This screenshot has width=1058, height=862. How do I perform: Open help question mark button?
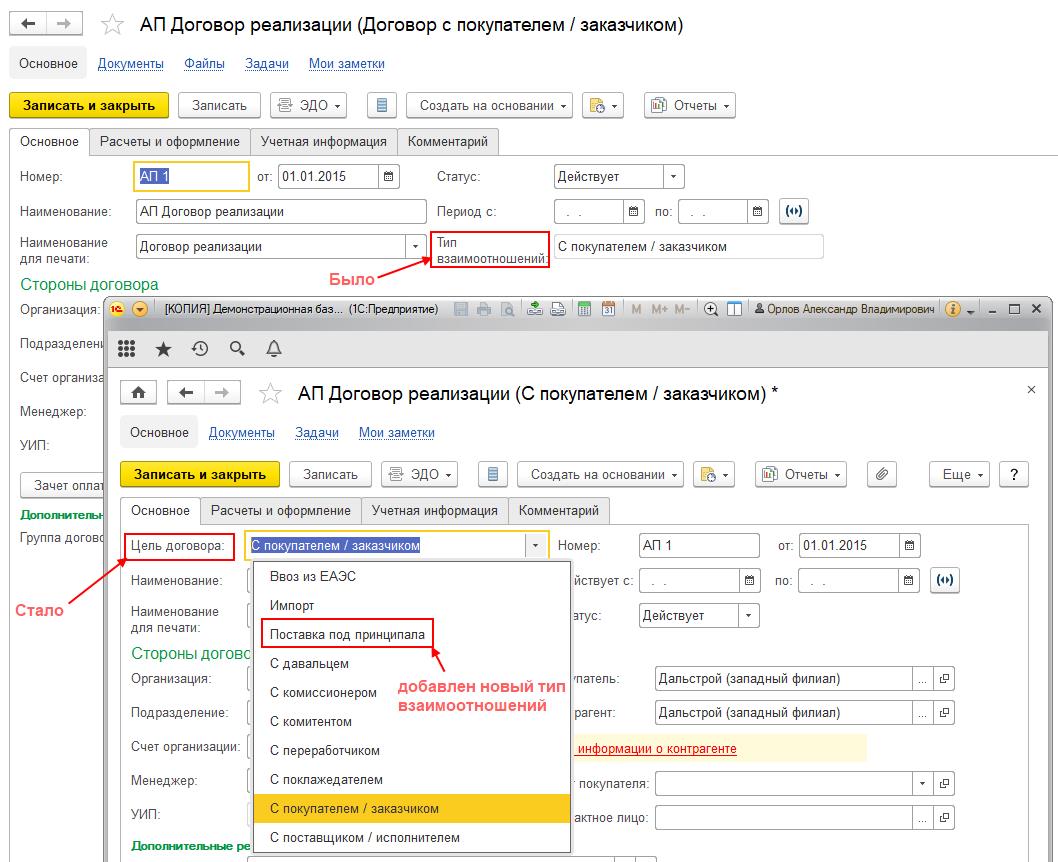point(1013,474)
